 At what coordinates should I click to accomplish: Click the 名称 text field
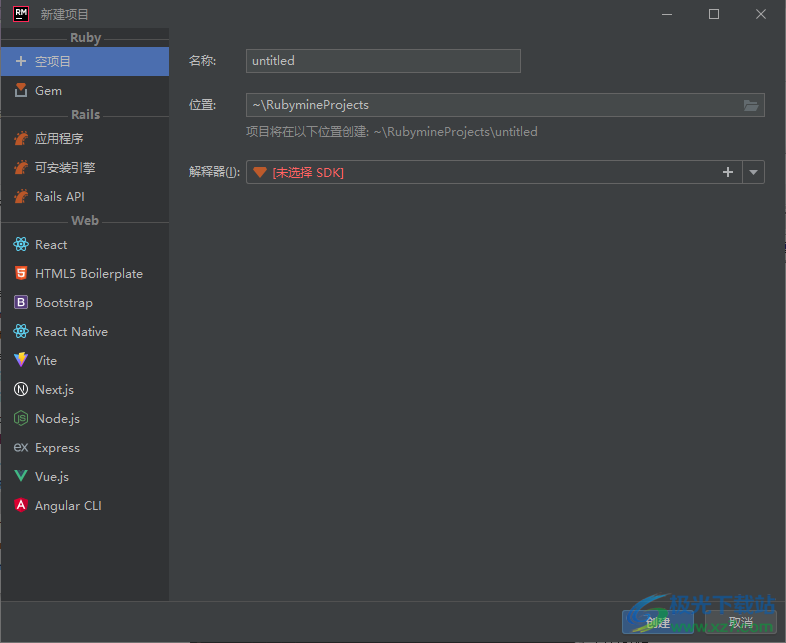pos(383,61)
